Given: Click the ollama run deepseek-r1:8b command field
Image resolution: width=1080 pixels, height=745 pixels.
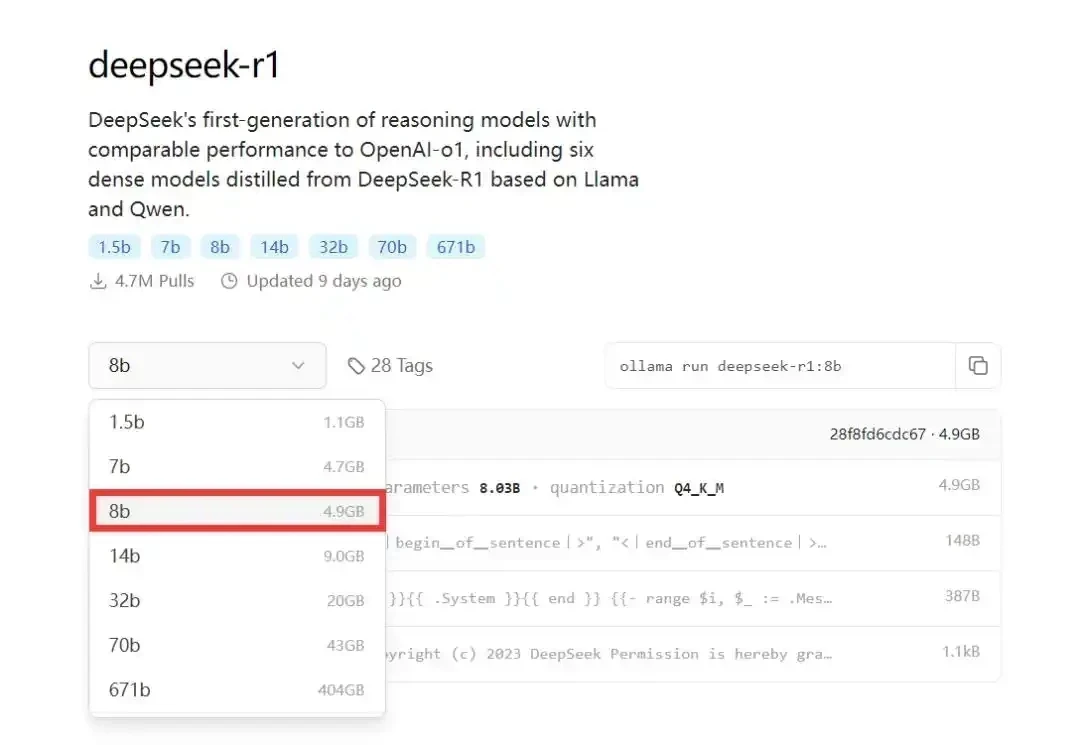Looking at the screenshot, I should [x=780, y=366].
